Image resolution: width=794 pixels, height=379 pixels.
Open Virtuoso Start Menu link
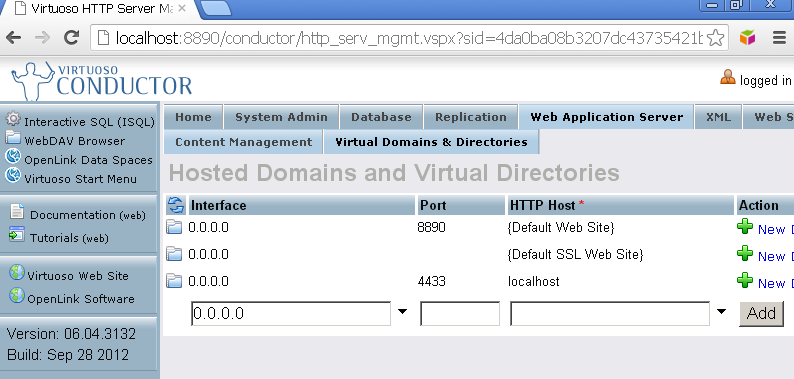pyautogui.click(x=80, y=179)
